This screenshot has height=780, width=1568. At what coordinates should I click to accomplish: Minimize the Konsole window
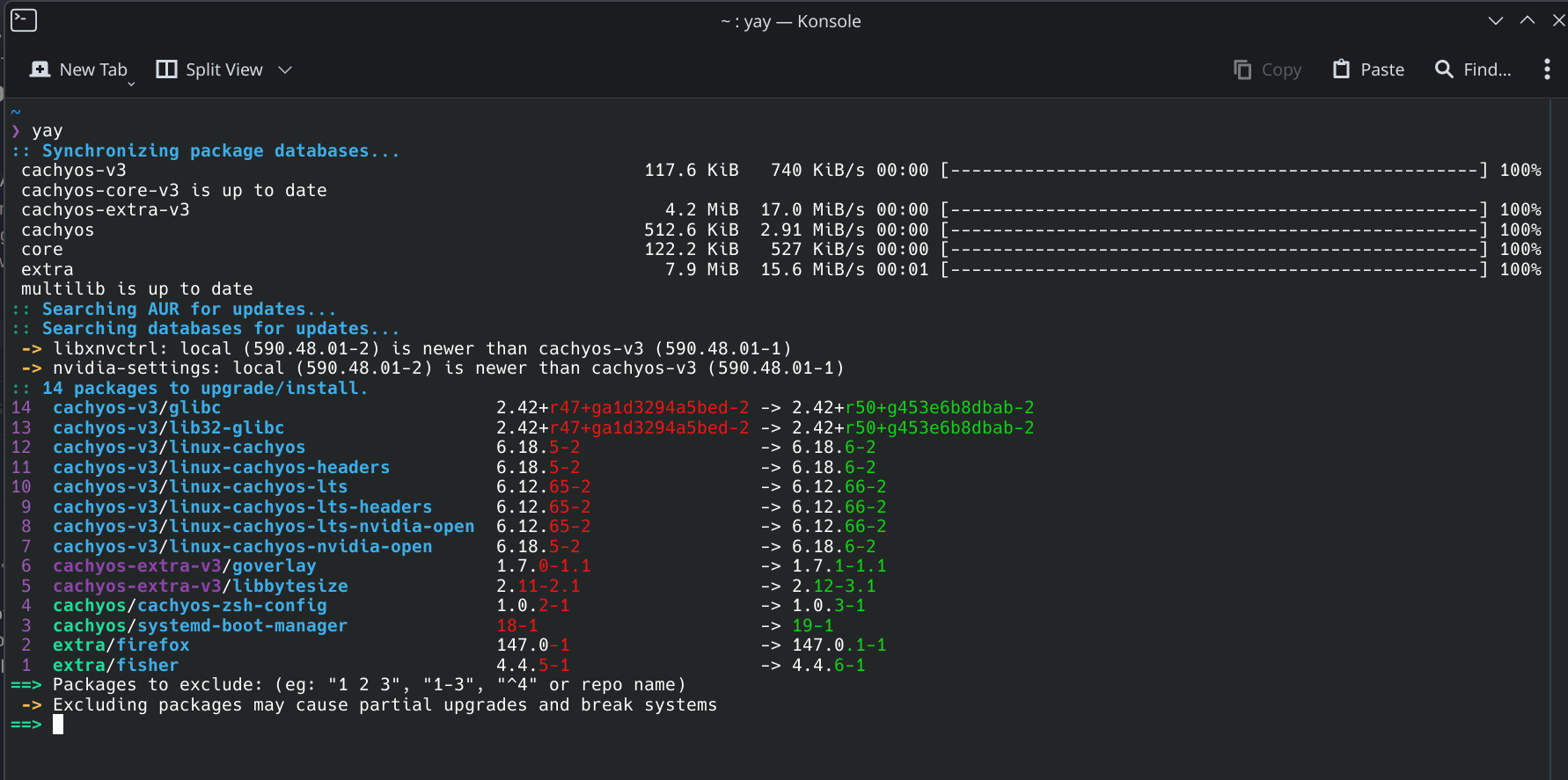point(1496,20)
